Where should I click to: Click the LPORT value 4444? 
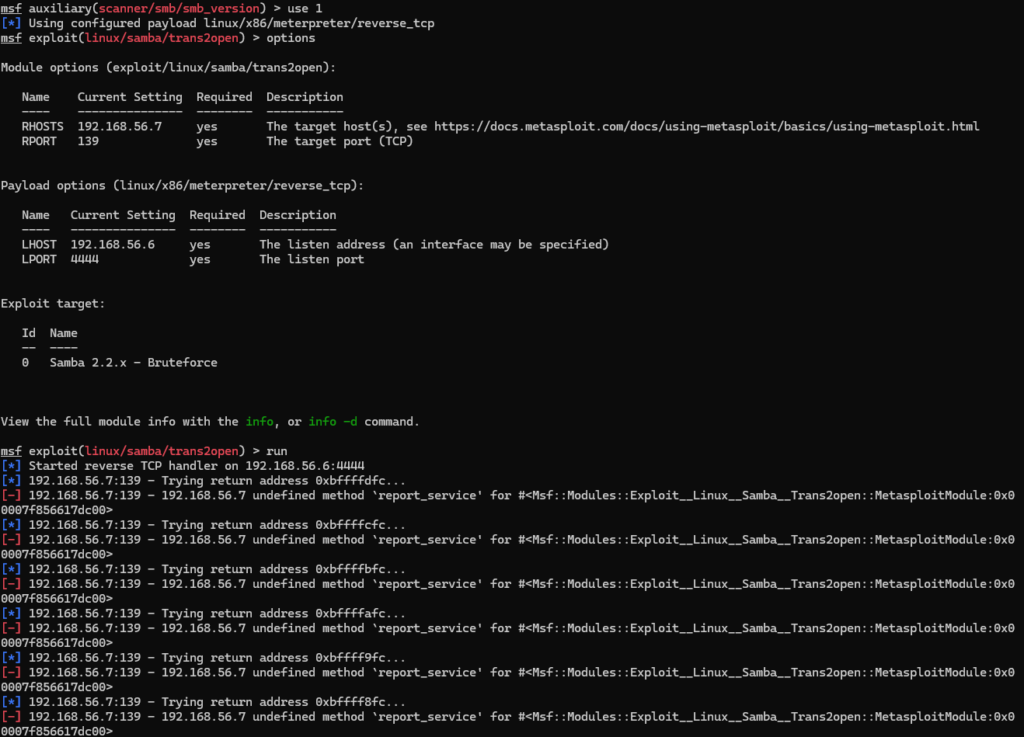[84, 259]
